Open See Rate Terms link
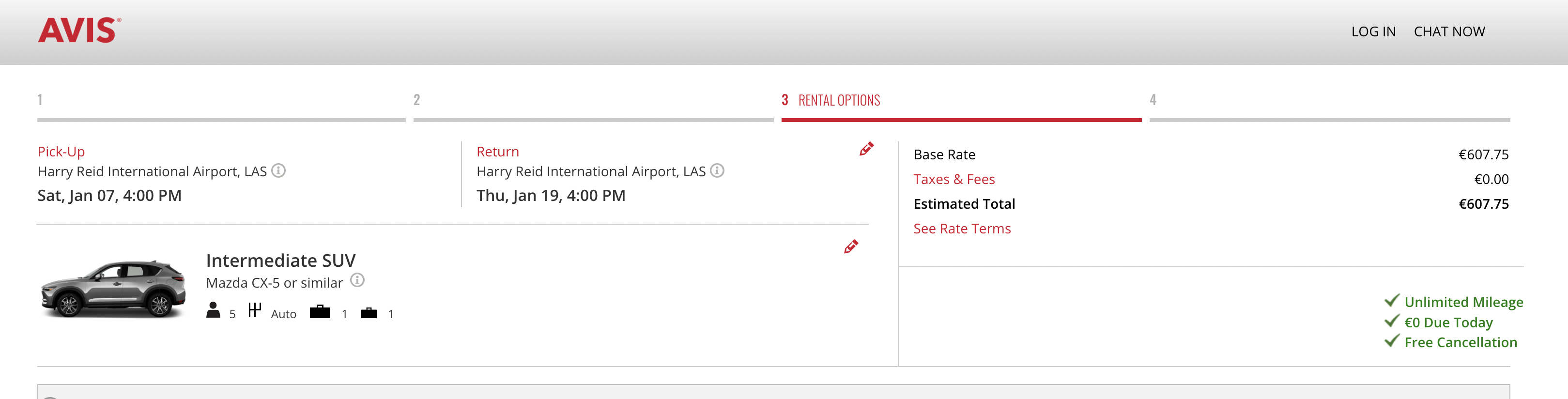1568x399 pixels. pos(962,229)
